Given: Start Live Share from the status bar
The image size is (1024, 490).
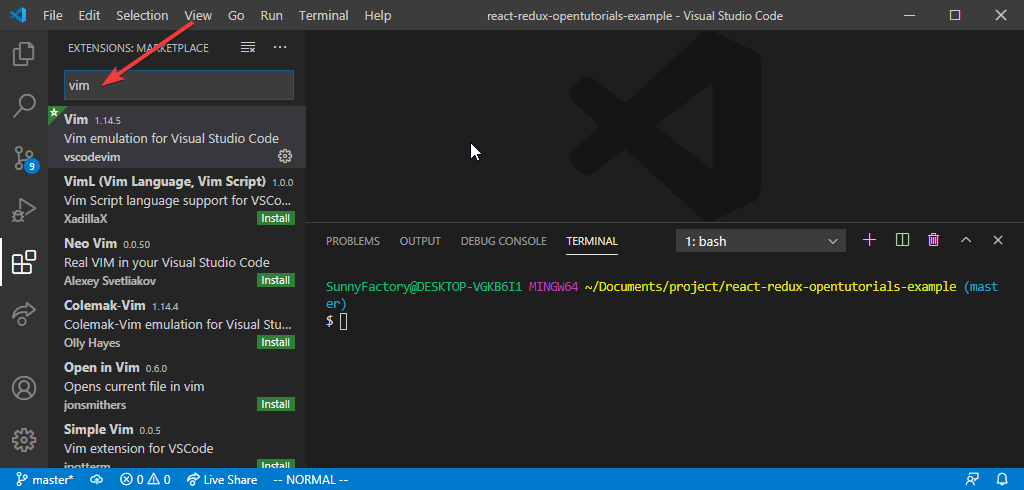Looking at the screenshot, I should tap(222, 480).
